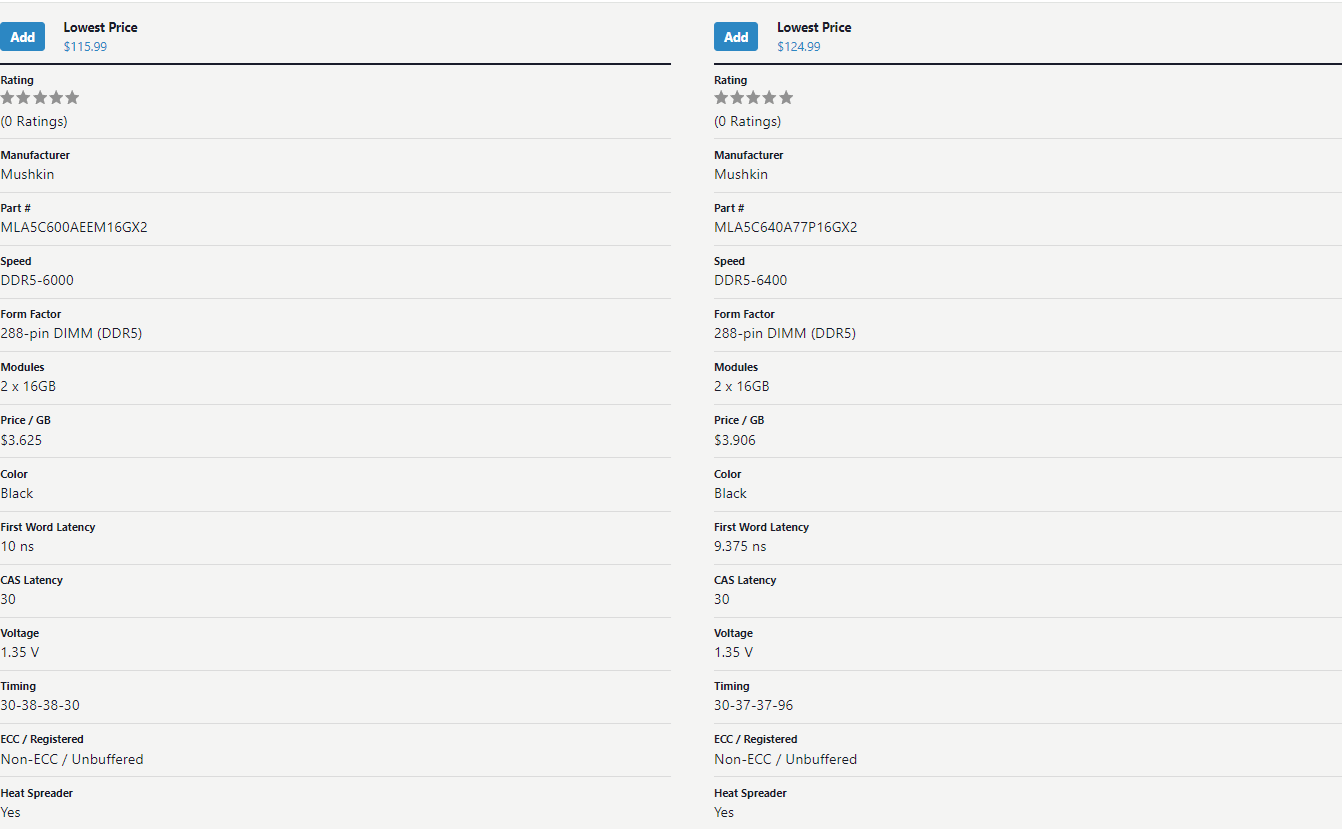This screenshot has width=1342, height=829.
Task: Click third rating star of DDR5-6400 kit
Action: tap(754, 97)
